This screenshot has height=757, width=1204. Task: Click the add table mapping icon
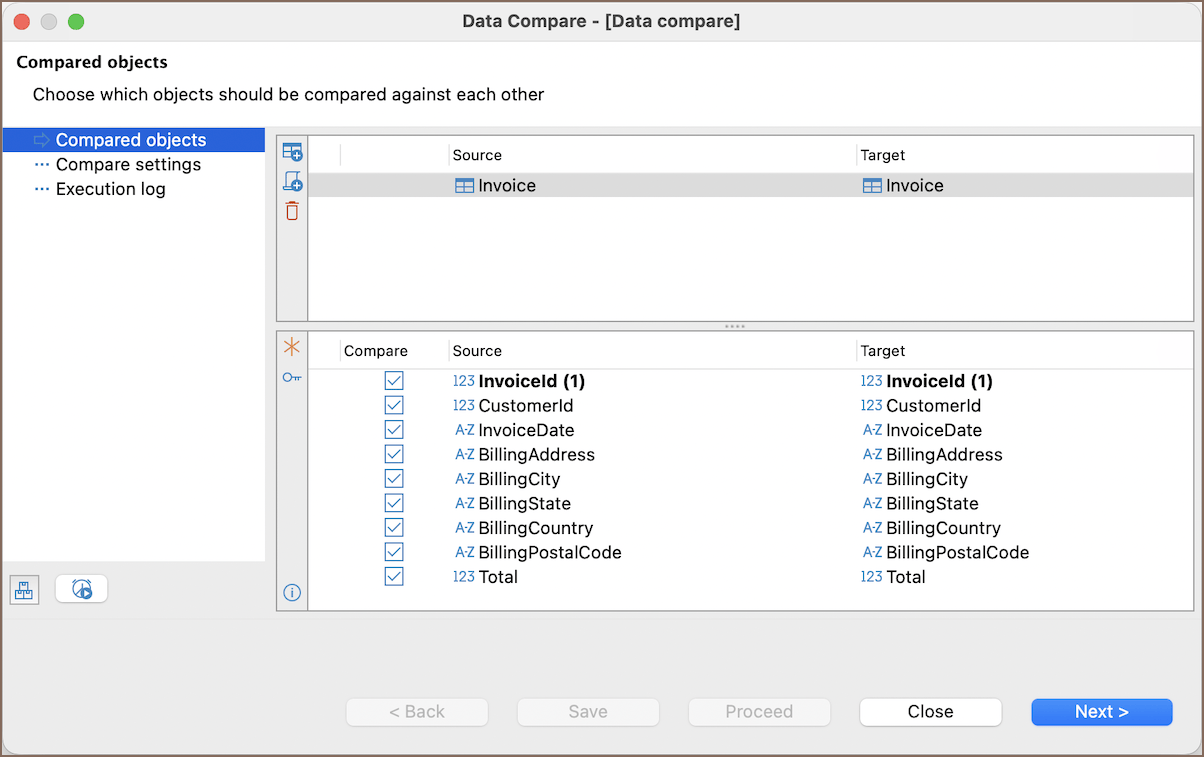pos(292,153)
